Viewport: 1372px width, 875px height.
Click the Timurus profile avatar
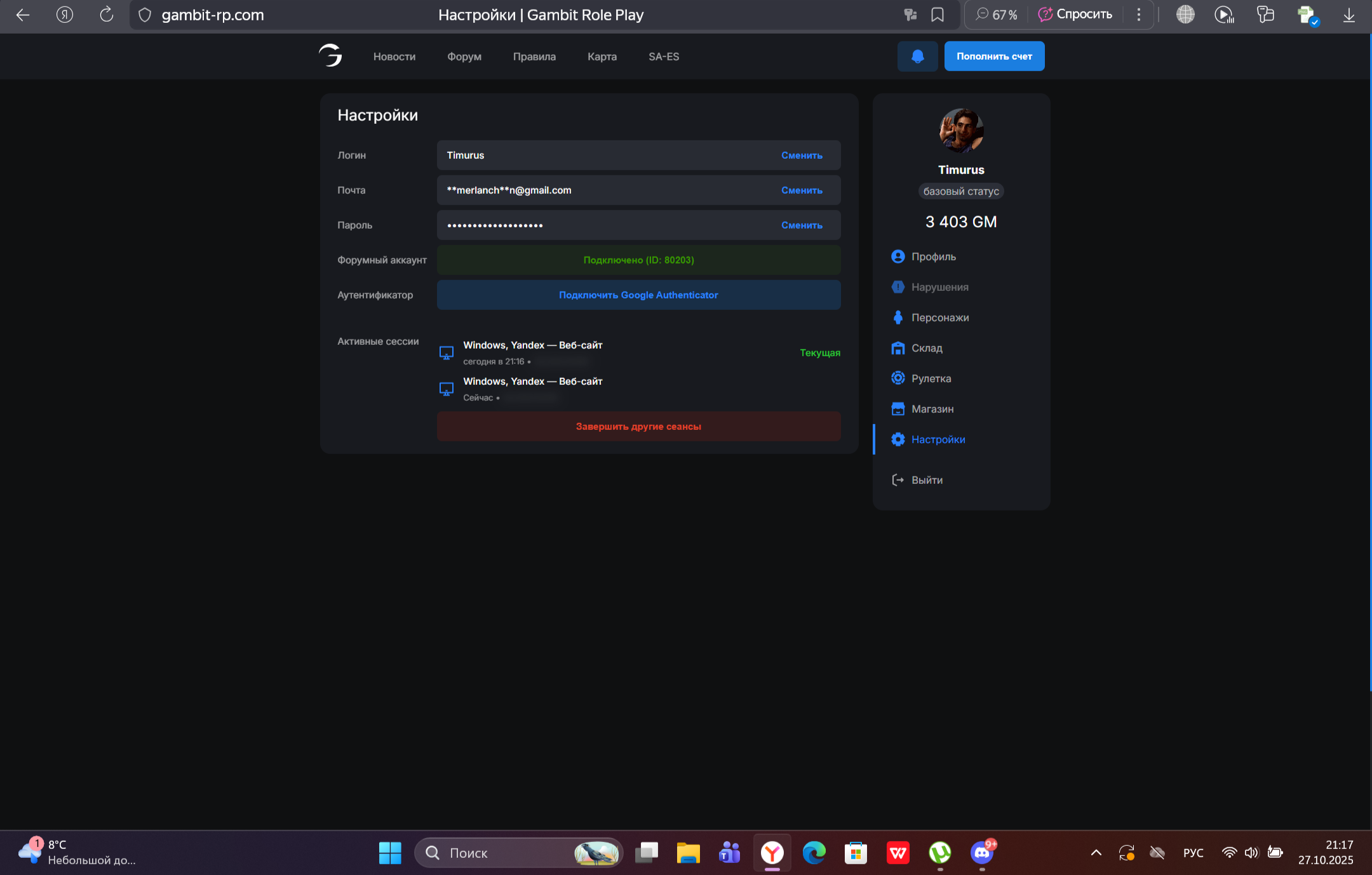click(x=961, y=131)
